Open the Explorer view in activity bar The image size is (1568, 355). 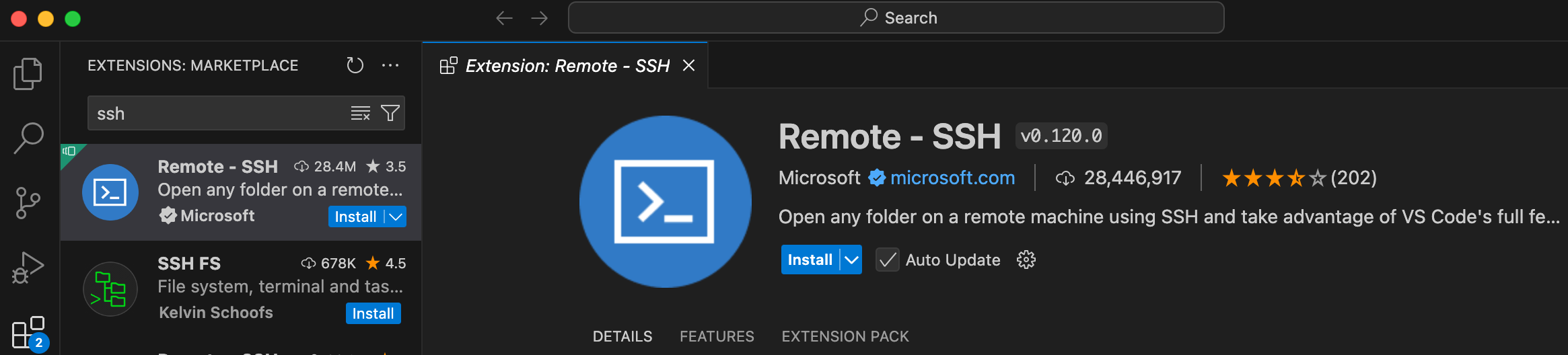(x=28, y=73)
